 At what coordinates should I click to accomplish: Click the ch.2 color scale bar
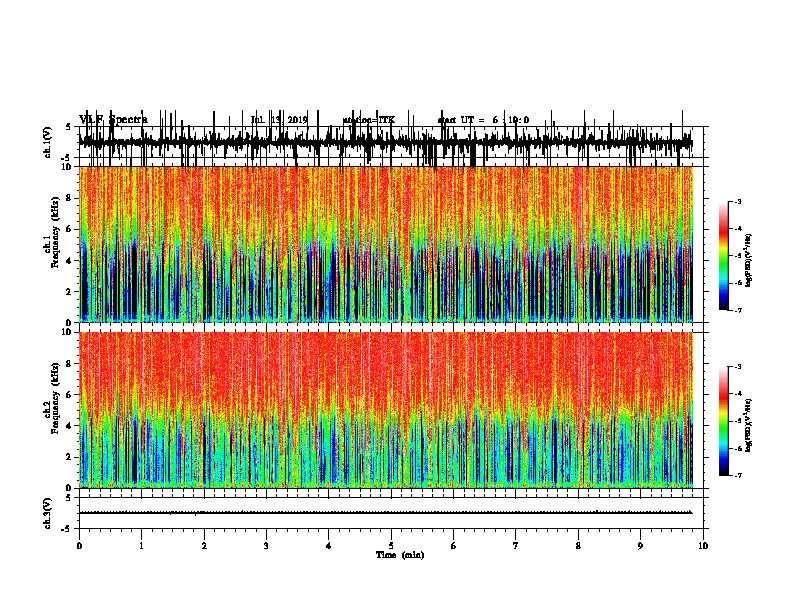[x=723, y=421]
